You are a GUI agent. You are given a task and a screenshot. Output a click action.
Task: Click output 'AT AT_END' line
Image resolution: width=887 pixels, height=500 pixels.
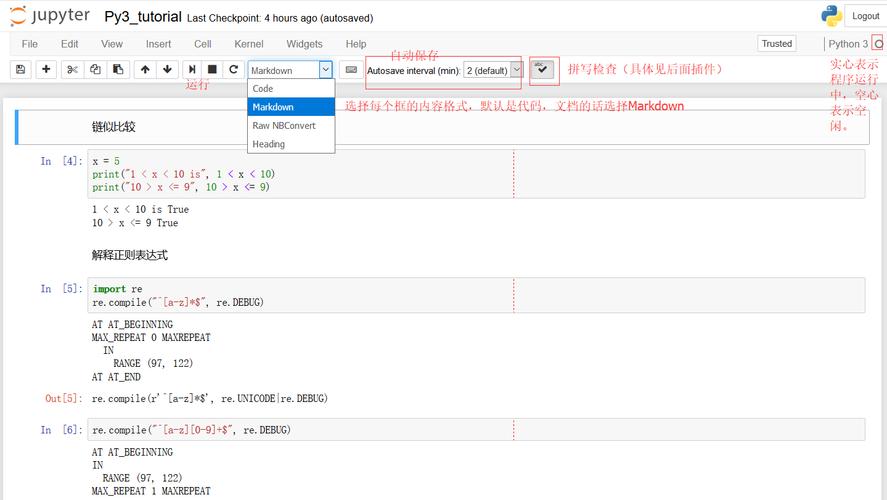116,377
